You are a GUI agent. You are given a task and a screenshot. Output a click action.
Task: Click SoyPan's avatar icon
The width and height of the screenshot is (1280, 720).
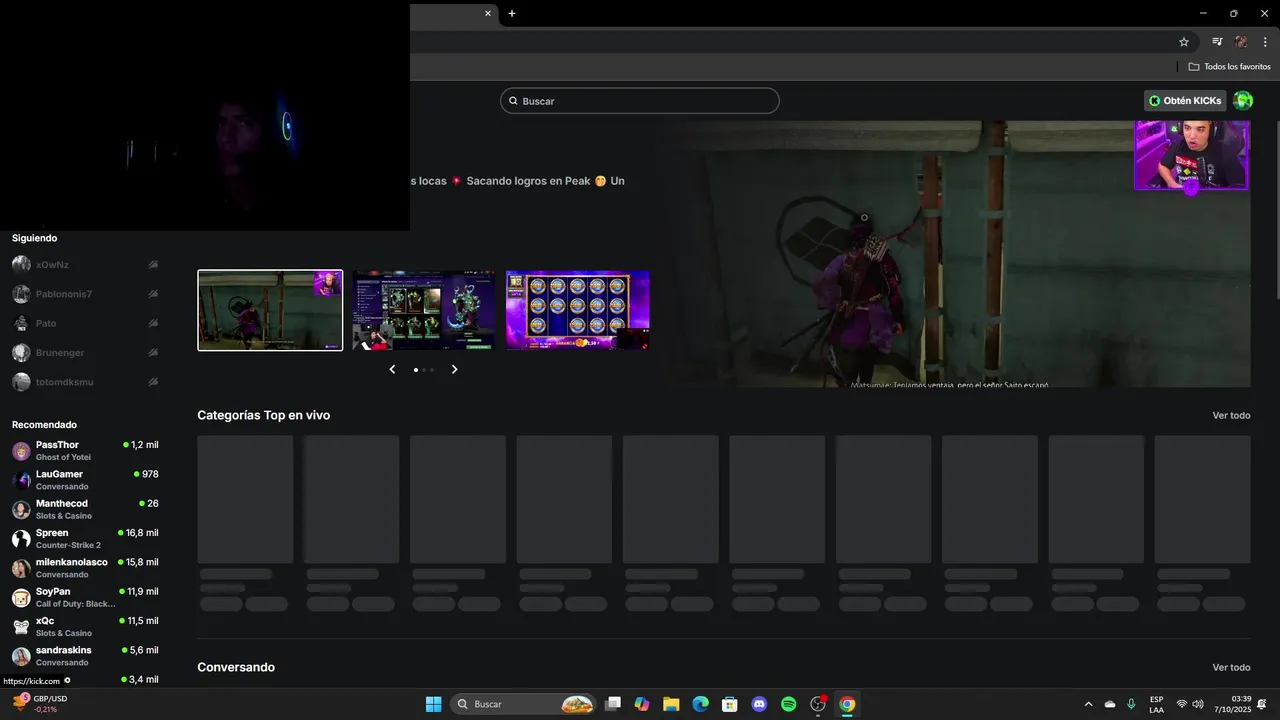click(21, 598)
